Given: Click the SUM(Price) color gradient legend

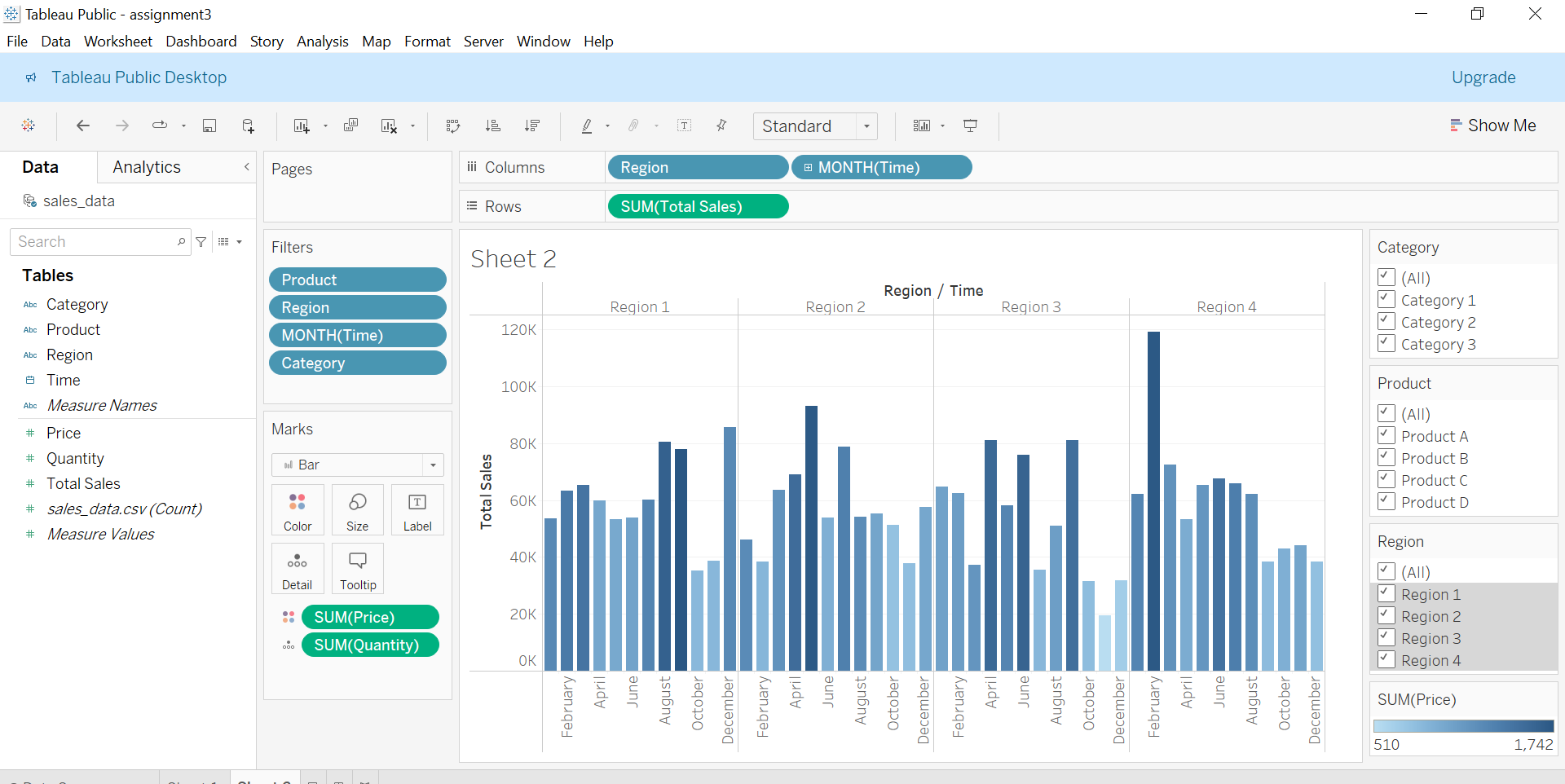Looking at the screenshot, I should (1463, 725).
